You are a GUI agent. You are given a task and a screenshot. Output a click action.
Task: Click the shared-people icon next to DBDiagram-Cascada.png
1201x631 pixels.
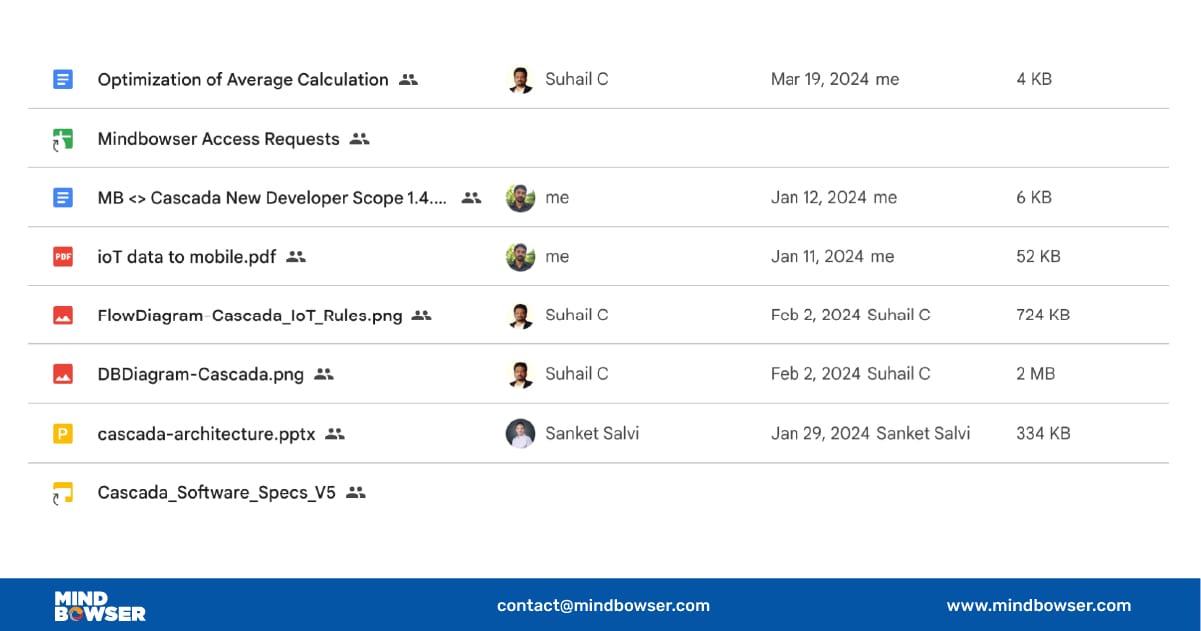[x=323, y=374]
